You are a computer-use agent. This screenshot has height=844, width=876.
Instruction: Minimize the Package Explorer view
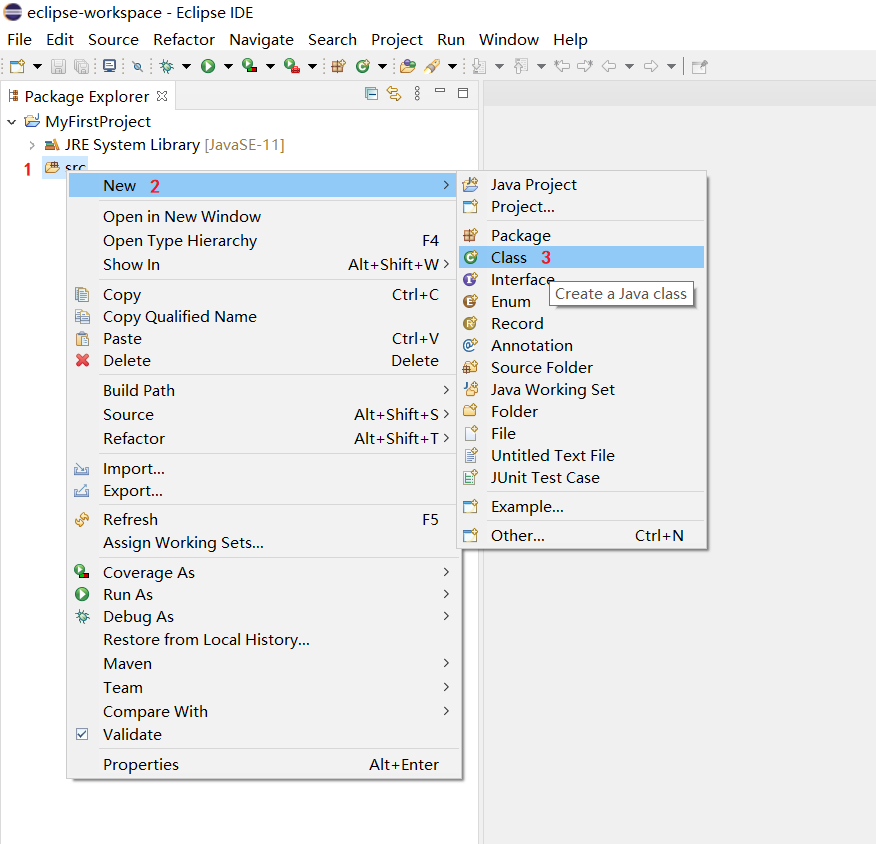tap(440, 91)
